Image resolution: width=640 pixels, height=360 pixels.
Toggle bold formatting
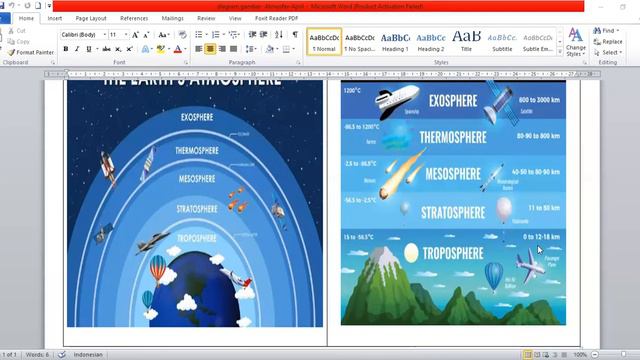(66, 49)
